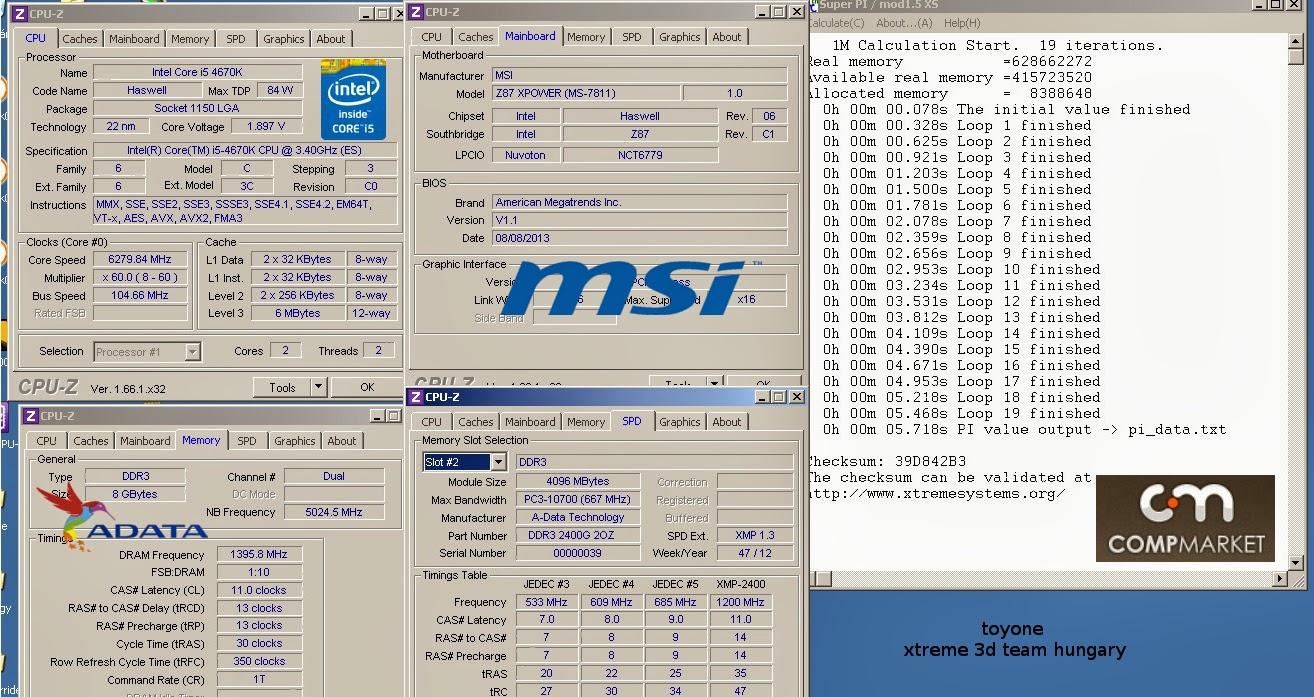Select Caches tab in SPD window

click(x=476, y=422)
